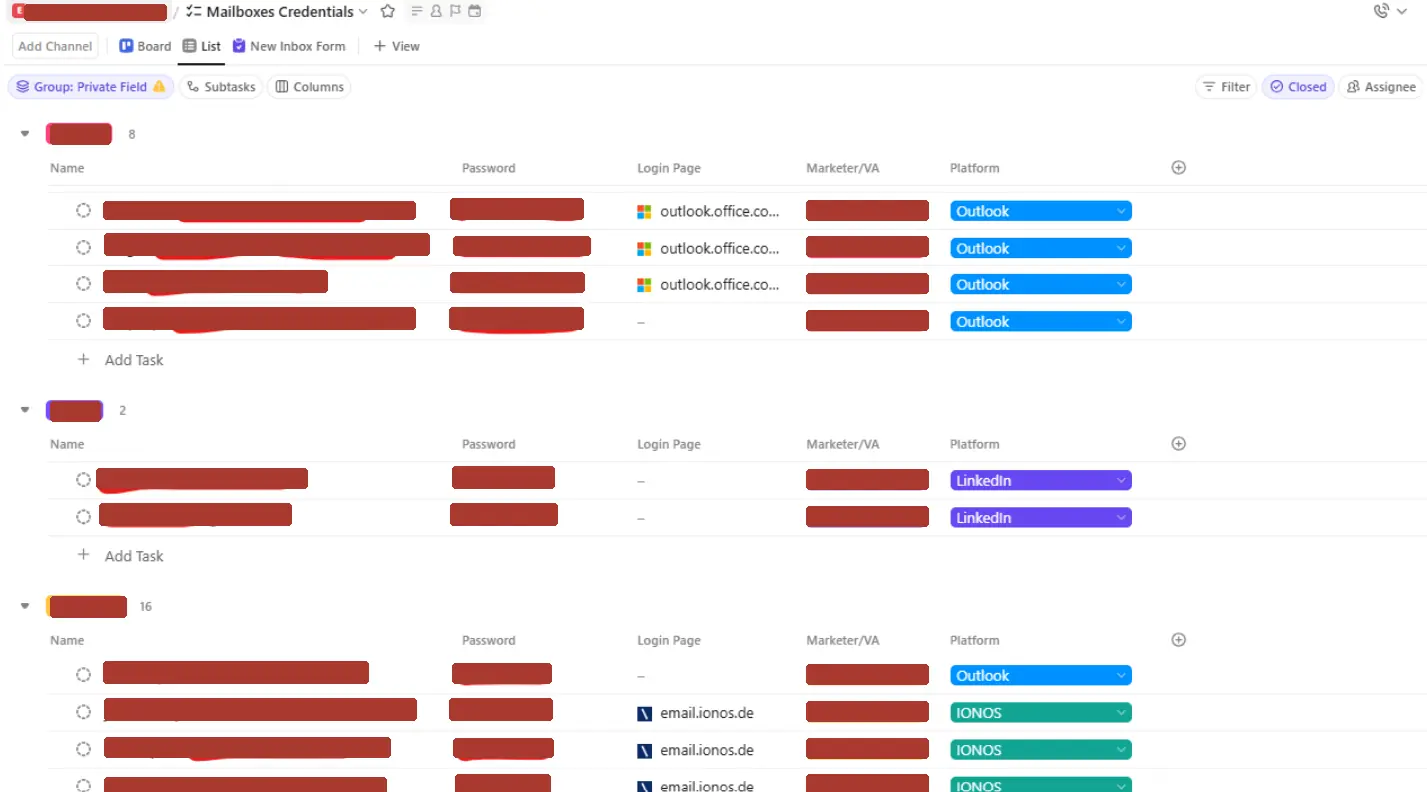Open the Group: Private Field options
Screen dimensions: 1427x792
pyautogui.click(x=91, y=87)
